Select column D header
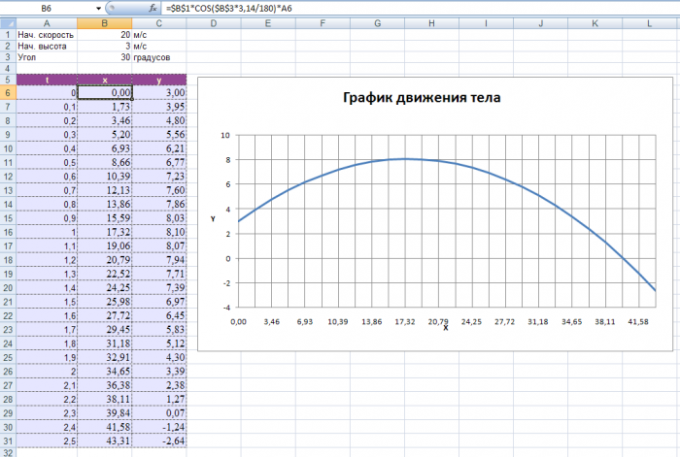 [212, 22]
